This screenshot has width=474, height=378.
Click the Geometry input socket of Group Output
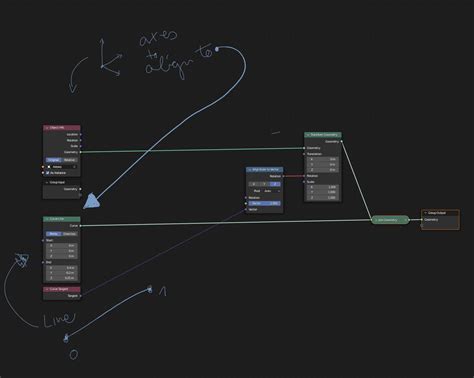422,219
